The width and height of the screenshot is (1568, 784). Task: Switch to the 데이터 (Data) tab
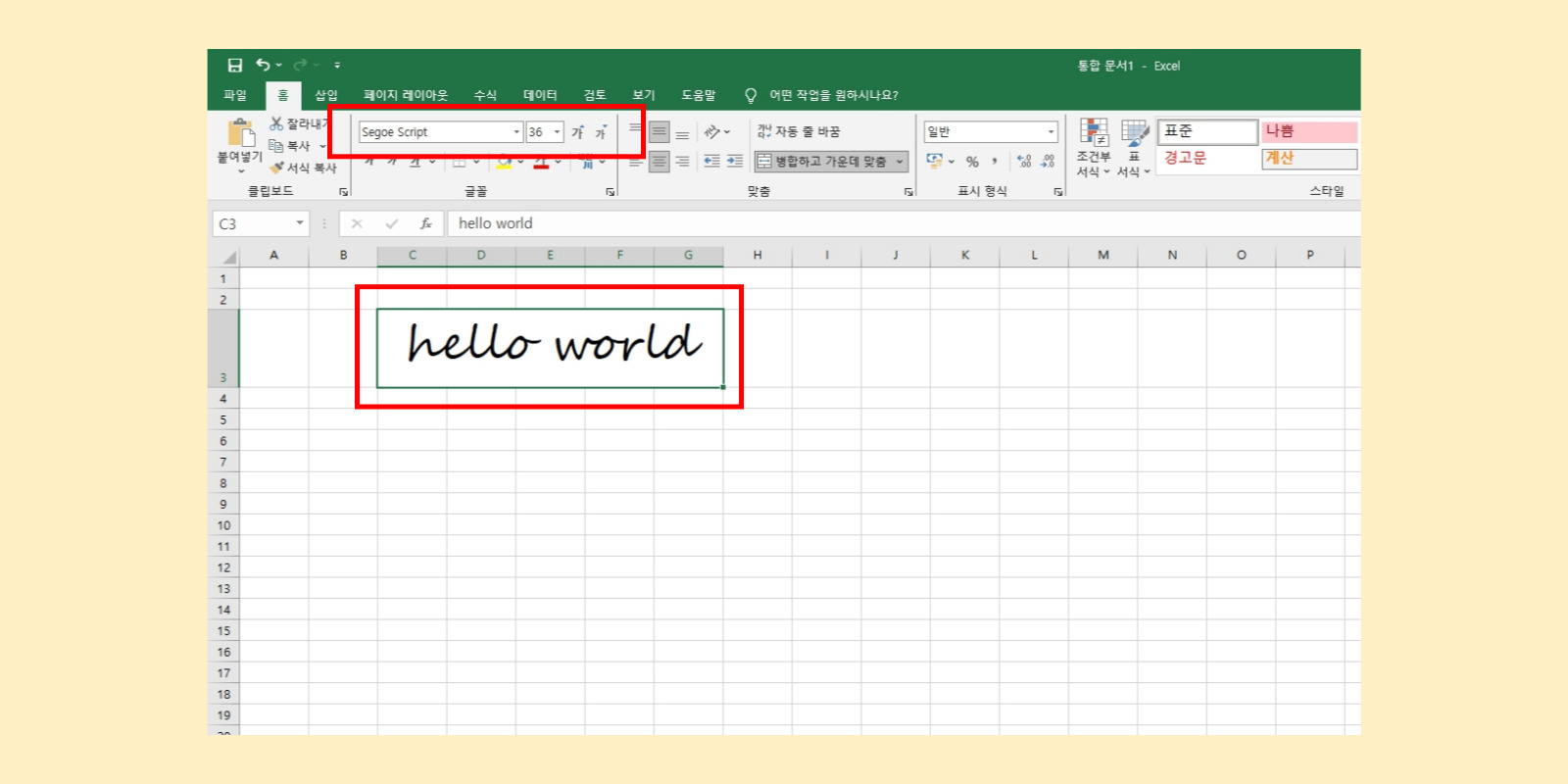[x=540, y=95]
